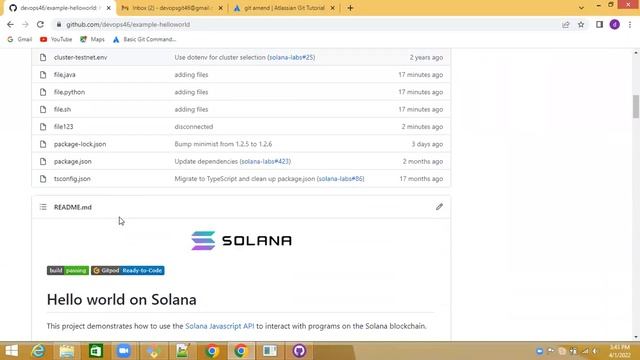Close the Gmail Inbox tab

pyautogui.click(x=221, y=8)
